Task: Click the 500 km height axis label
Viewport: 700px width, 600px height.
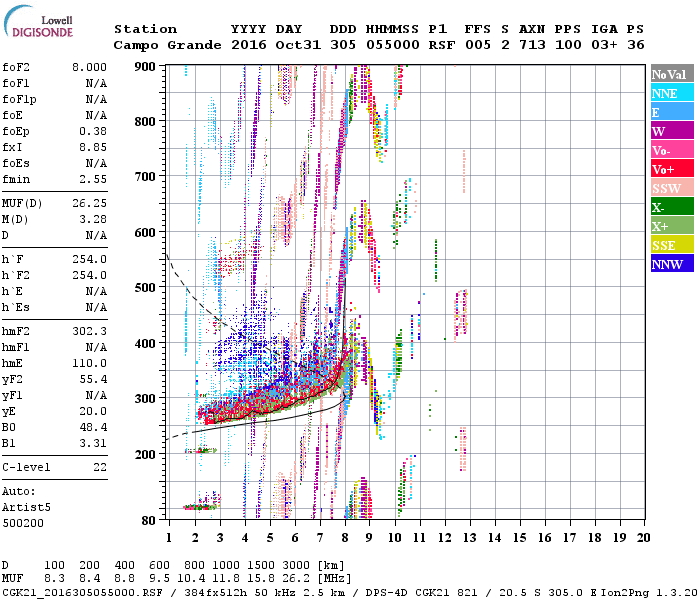Action: click(145, 288)
